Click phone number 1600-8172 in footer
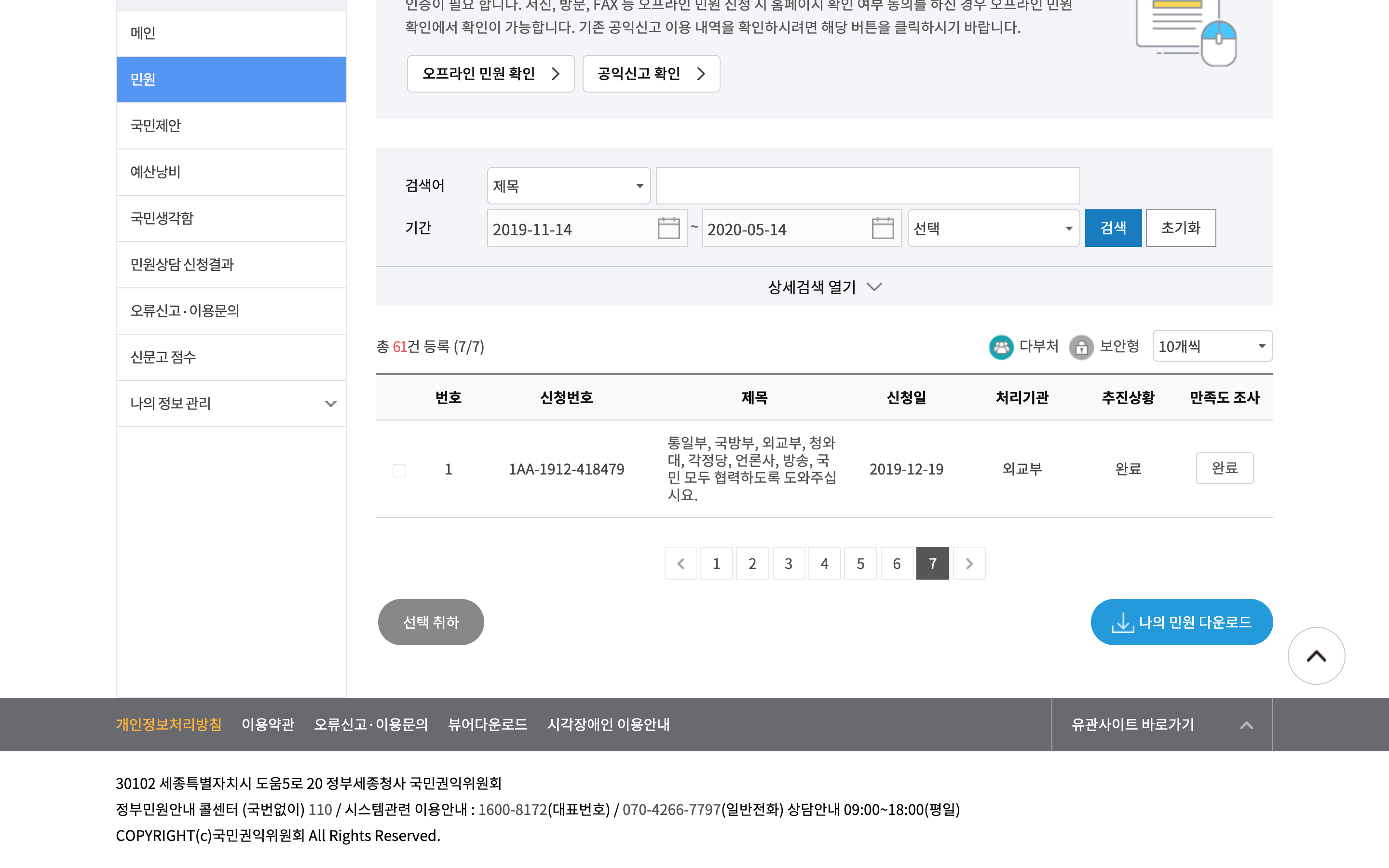1389x868 pixels. tap(513, 810)
